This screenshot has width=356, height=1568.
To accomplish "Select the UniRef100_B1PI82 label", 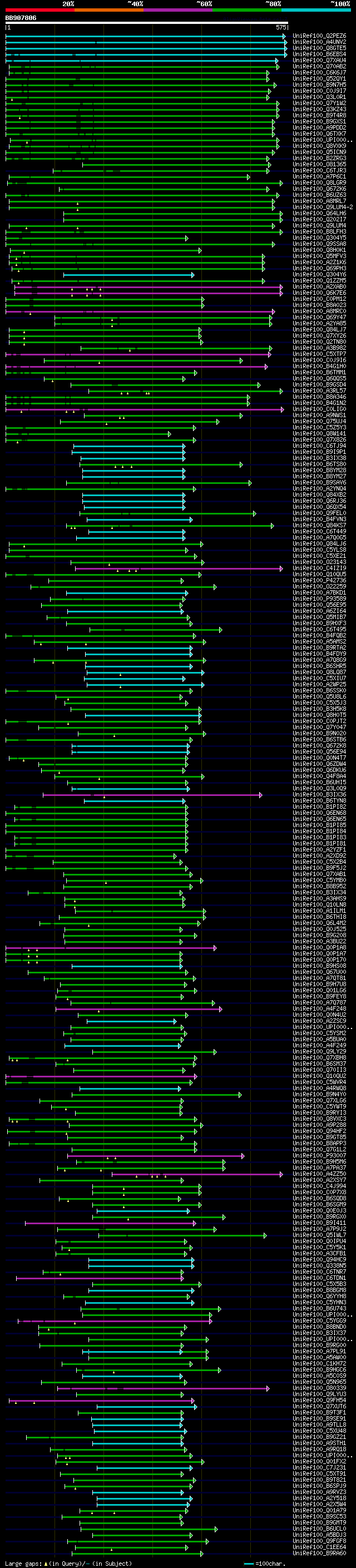I will pos(319,807).
